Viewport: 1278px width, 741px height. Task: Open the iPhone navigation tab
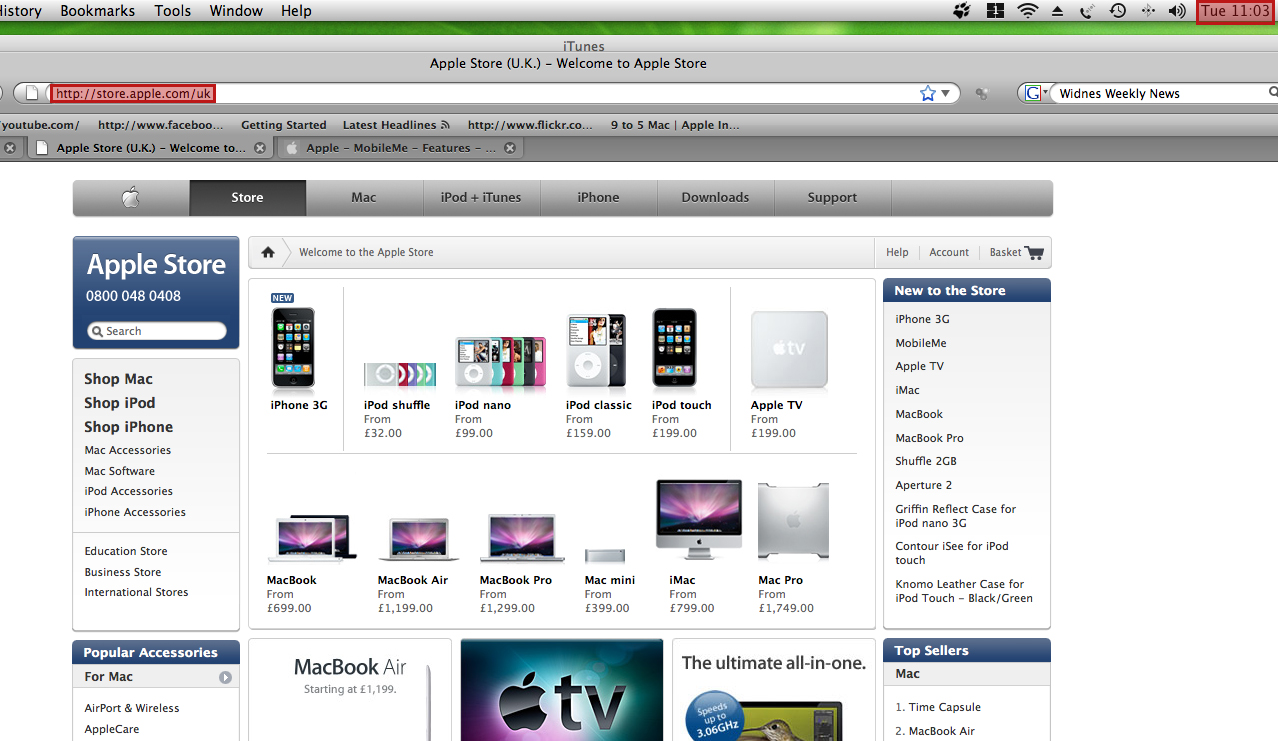coord(598,198)
